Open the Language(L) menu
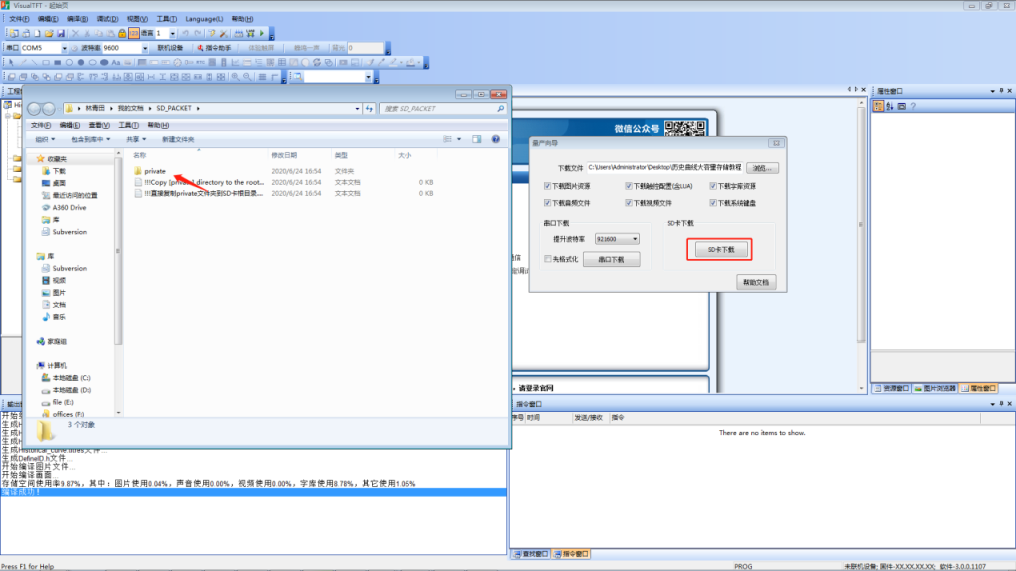This screenshot has height=571, width=1016. point(204,19)
